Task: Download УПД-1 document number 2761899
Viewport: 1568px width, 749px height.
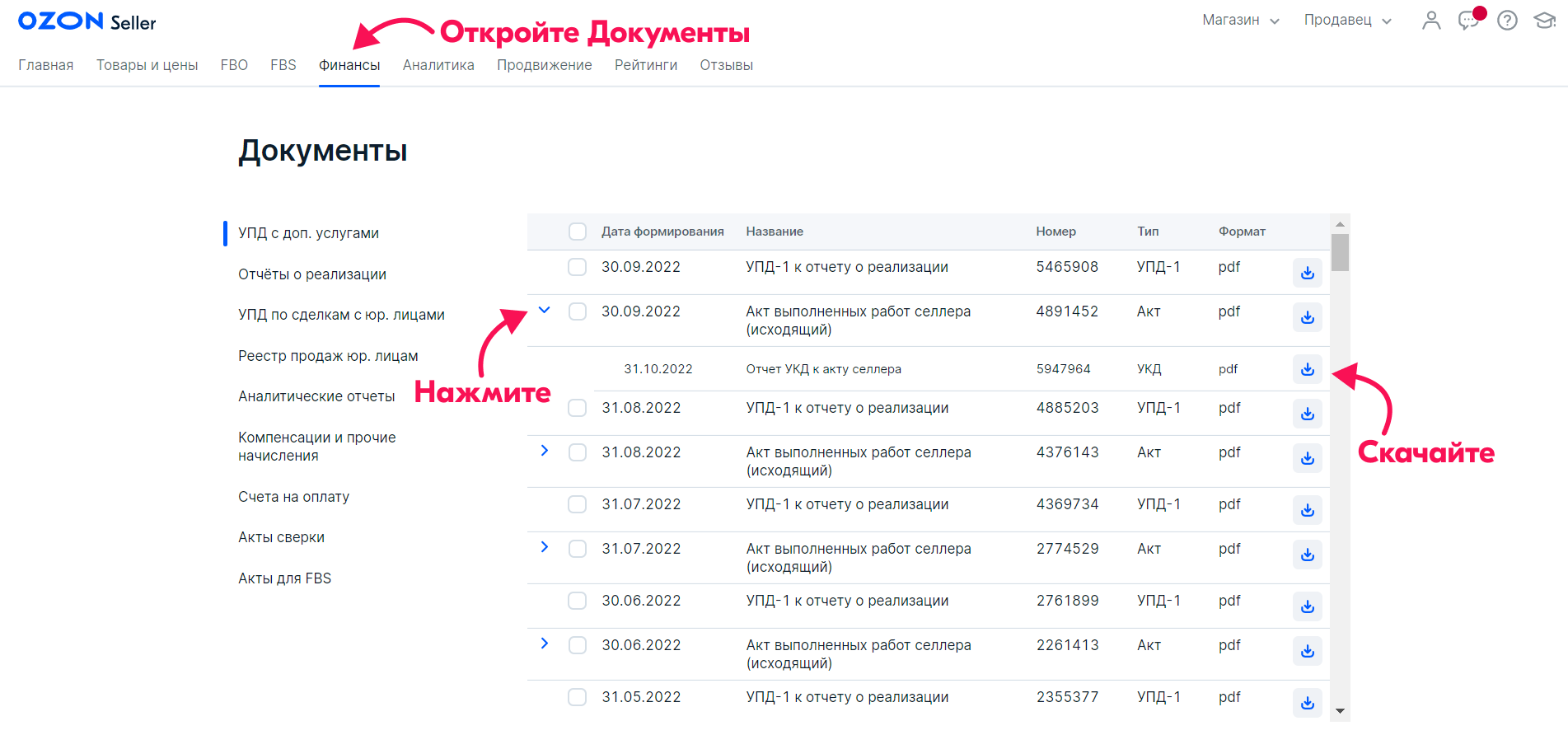Action: click(1307, 606)
